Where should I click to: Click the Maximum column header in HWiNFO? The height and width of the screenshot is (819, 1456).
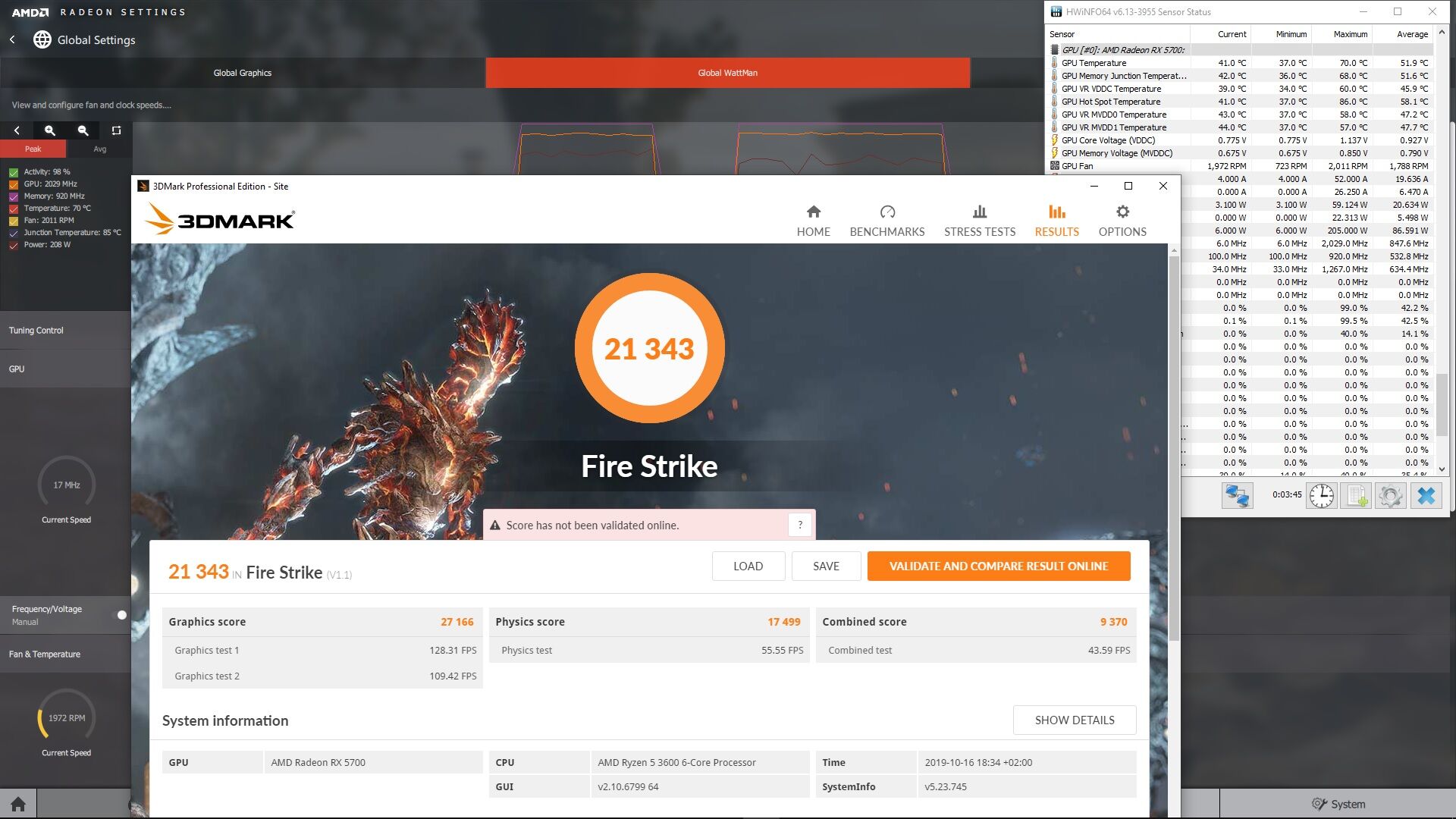[1342, 34]
